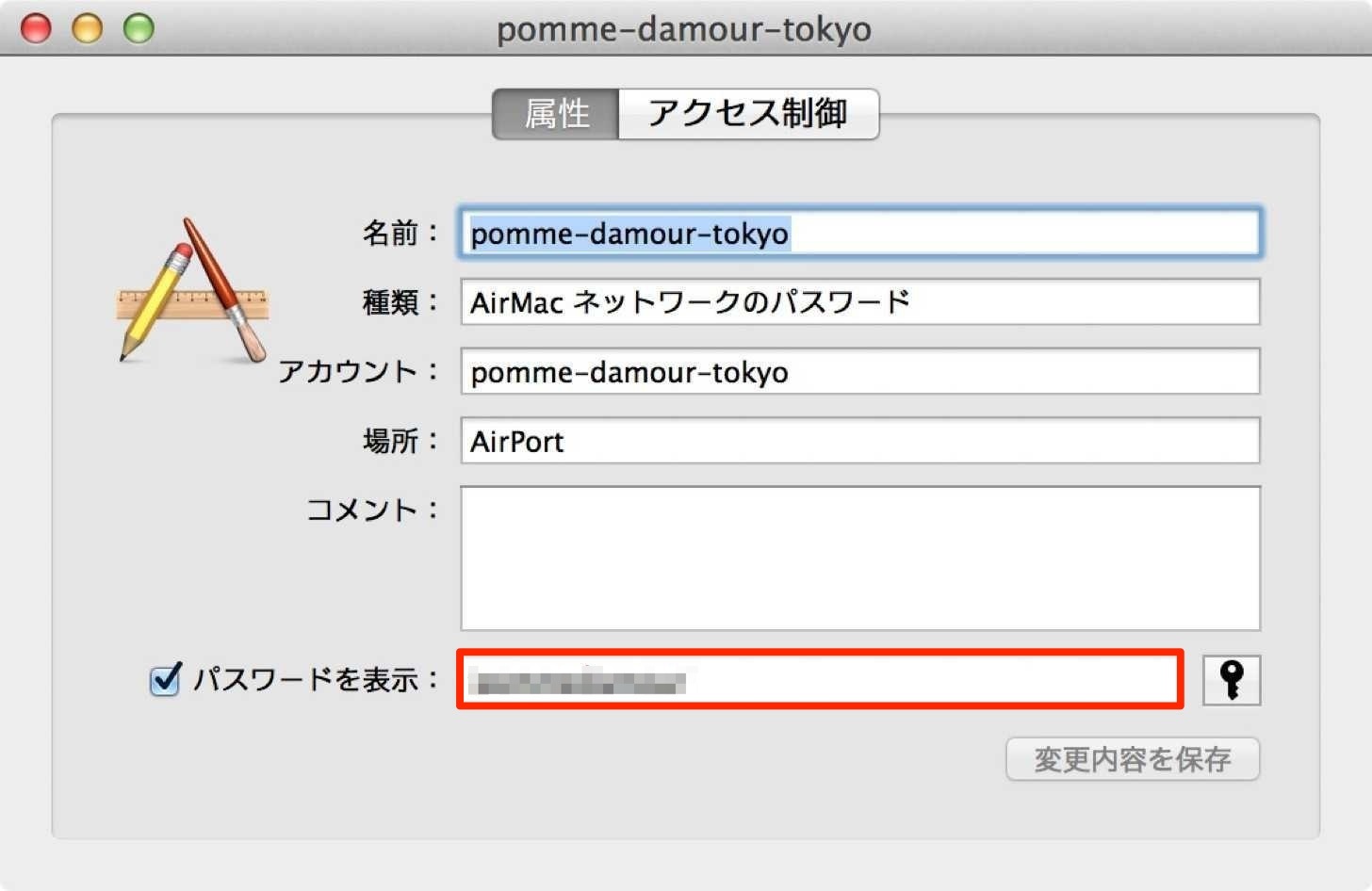This screenshot has width=1372, height=891.
Task: Click the window title pomme-damour-tokyo
Action: coord(684,29)
